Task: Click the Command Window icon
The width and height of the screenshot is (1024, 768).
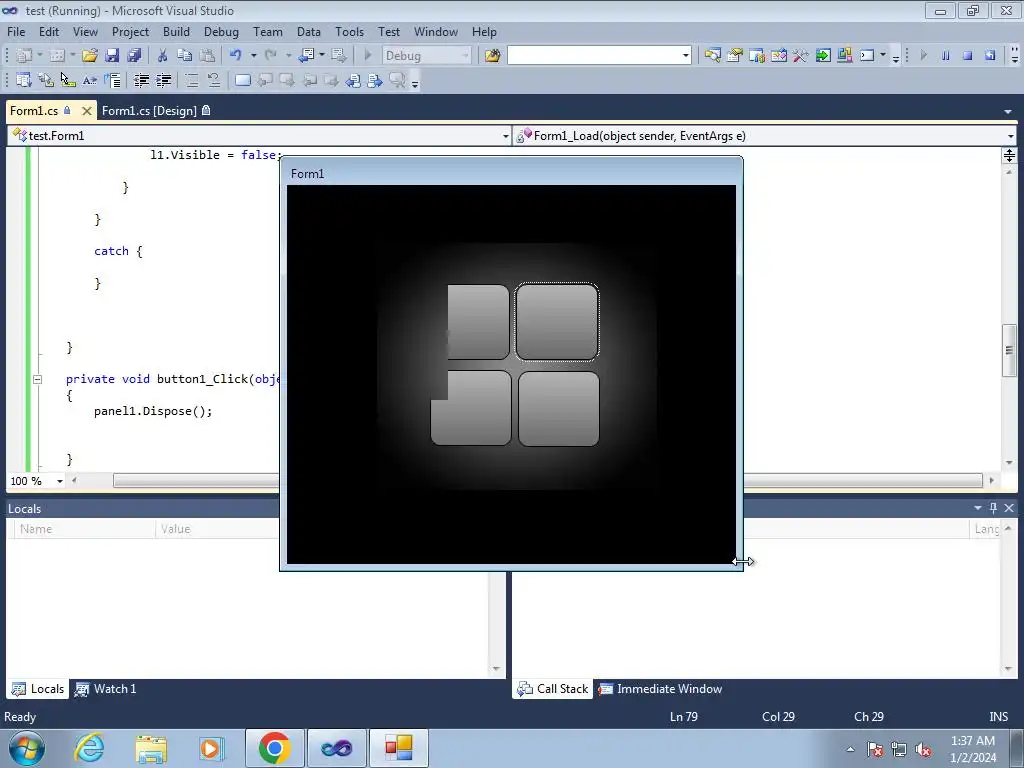Action: pos(867,56)
